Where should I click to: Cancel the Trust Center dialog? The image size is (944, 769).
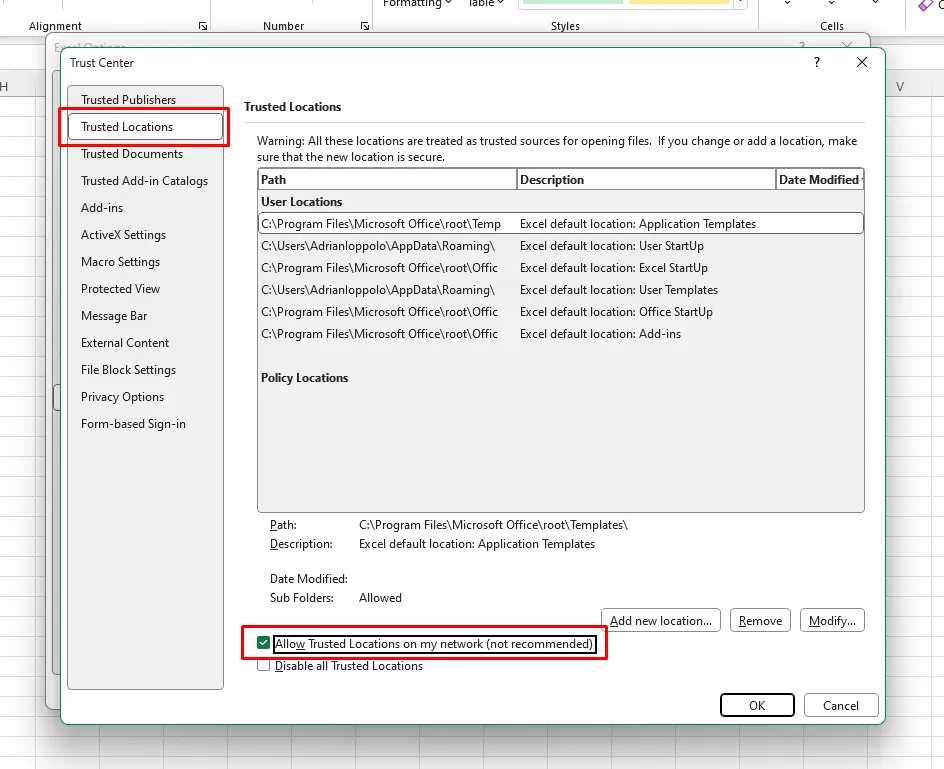(x=840, y=705)
